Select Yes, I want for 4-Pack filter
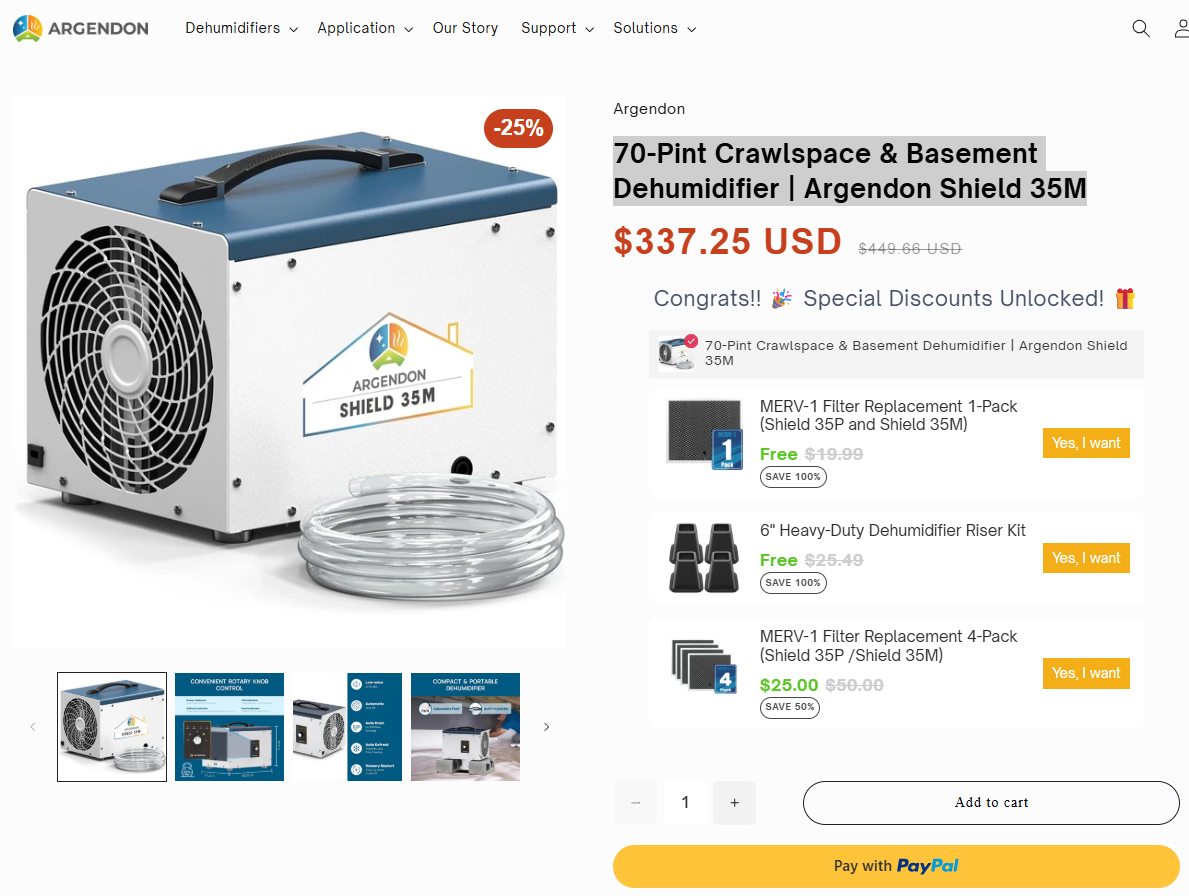Viewport: 1189px width, 896px height. click(1086, 673)
